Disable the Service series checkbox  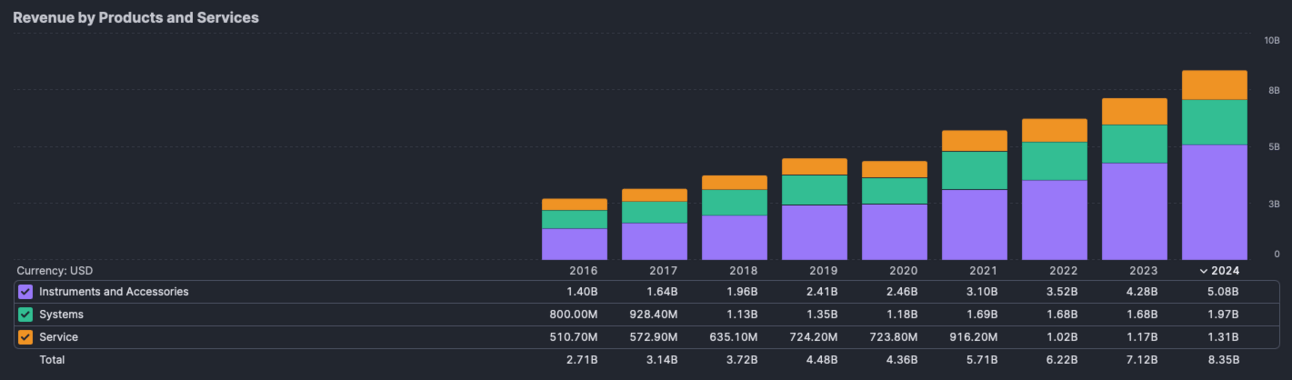point(26,337)
